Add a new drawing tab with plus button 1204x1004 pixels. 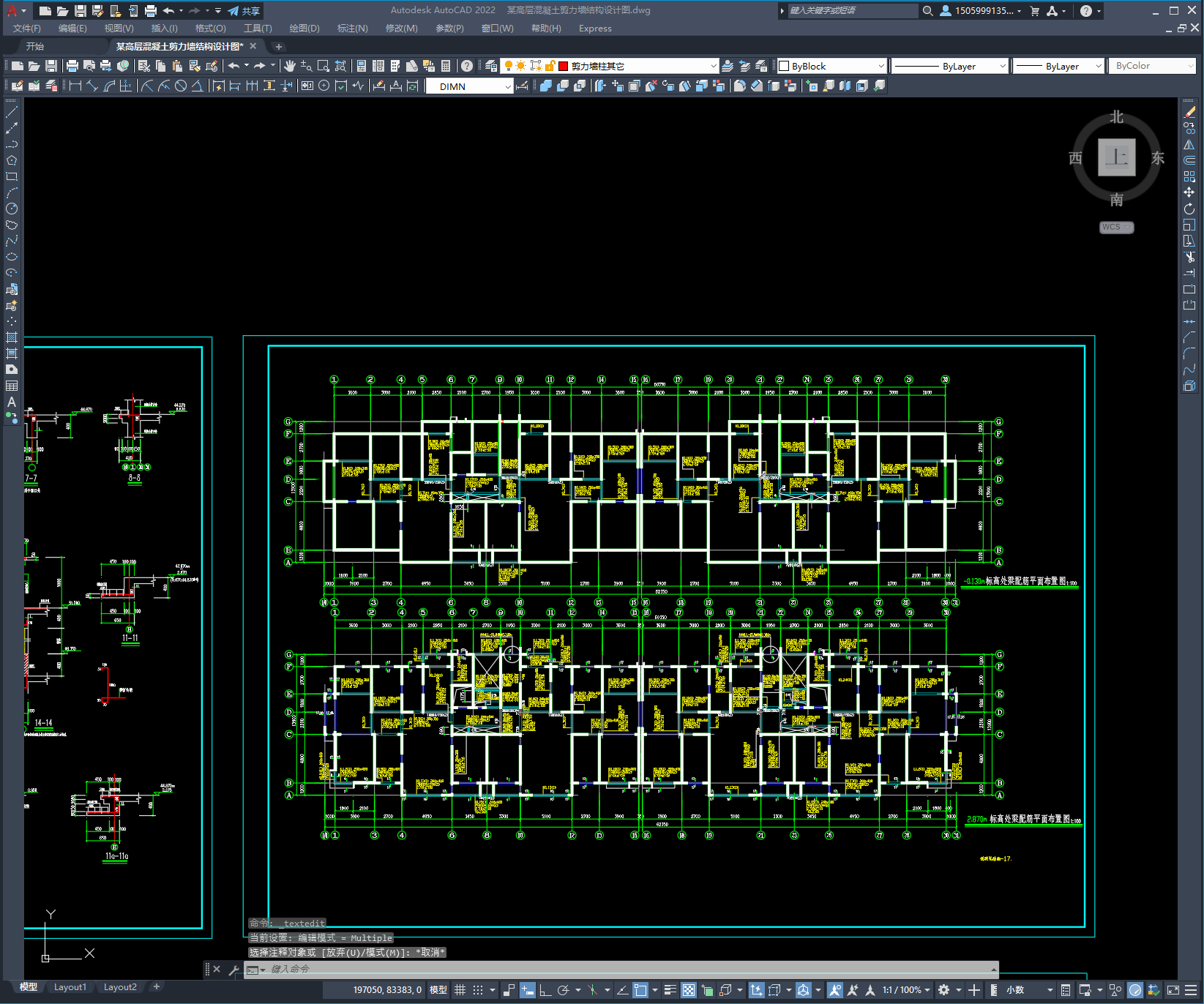pyautogui.click(x=278, y=46)
